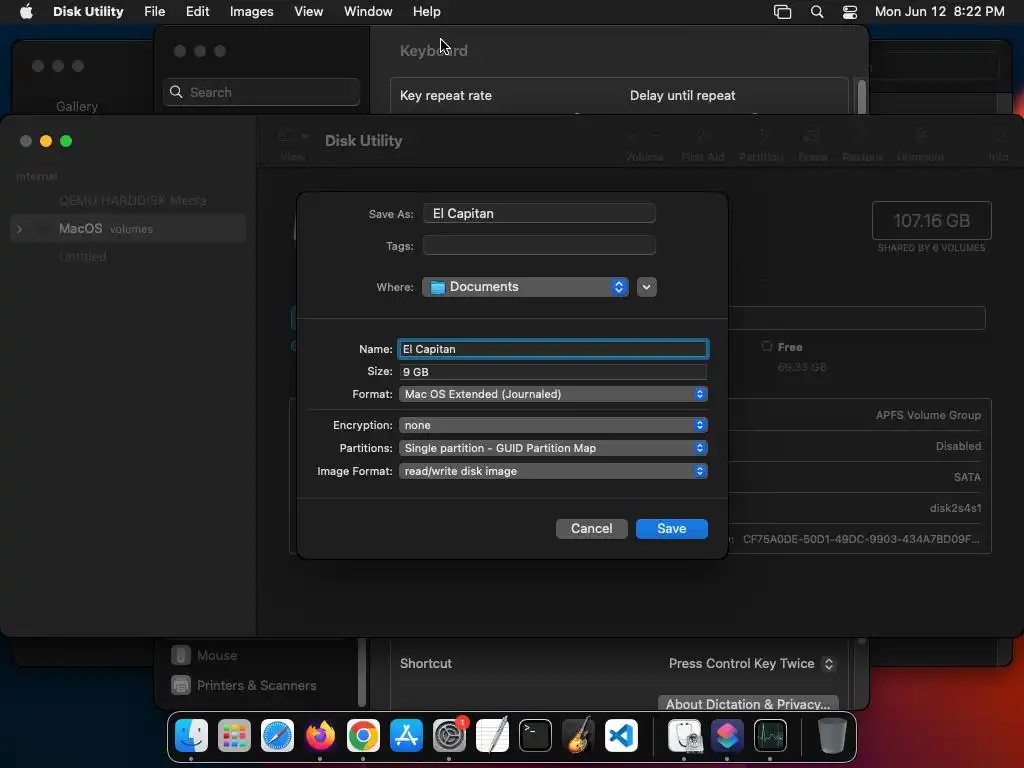1024x768 pixels.
Task: Click the Mouse icon in Settings sidebar
Action: [181, 655]
